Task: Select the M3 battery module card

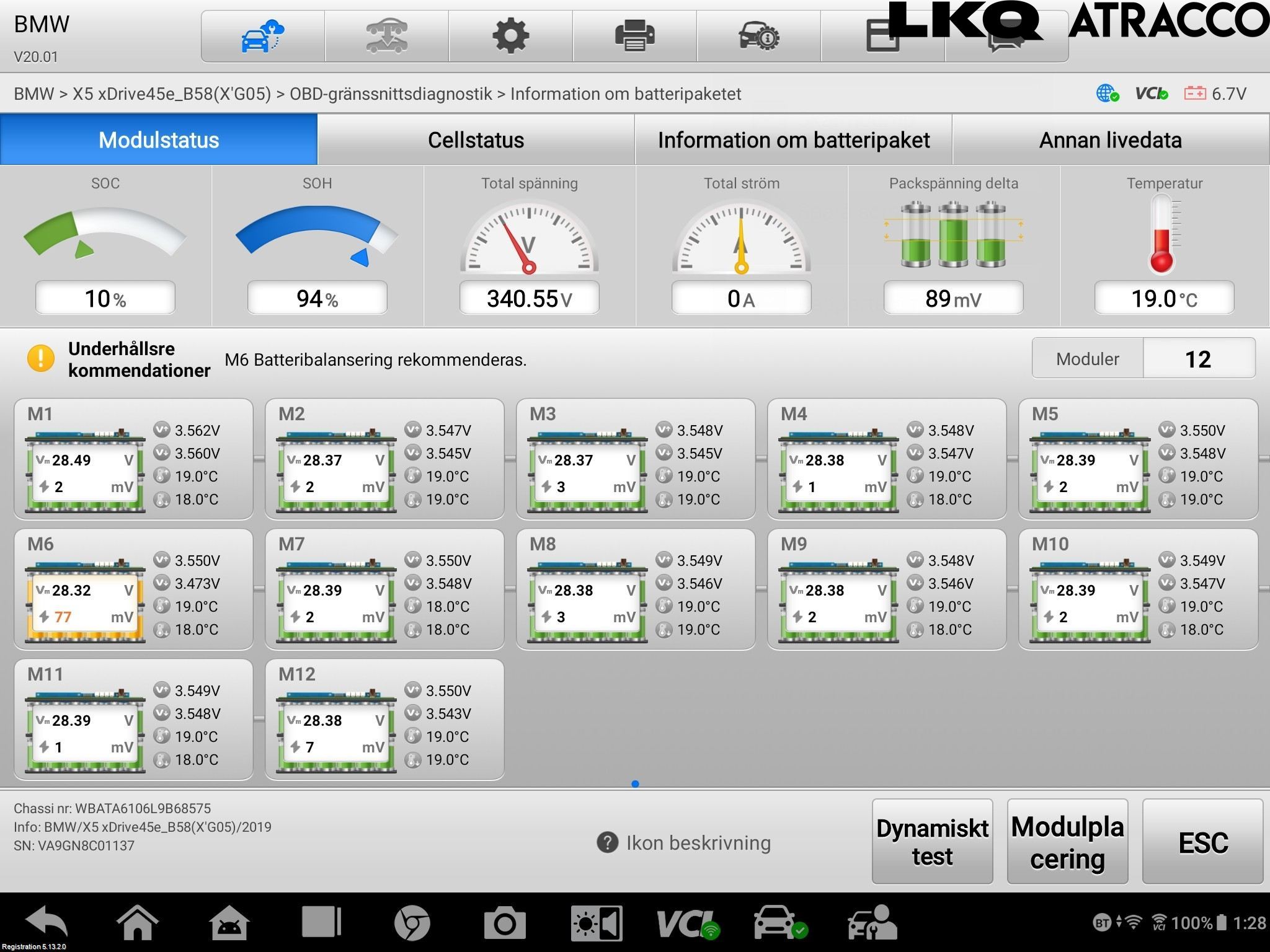Action: click(636, 459)
